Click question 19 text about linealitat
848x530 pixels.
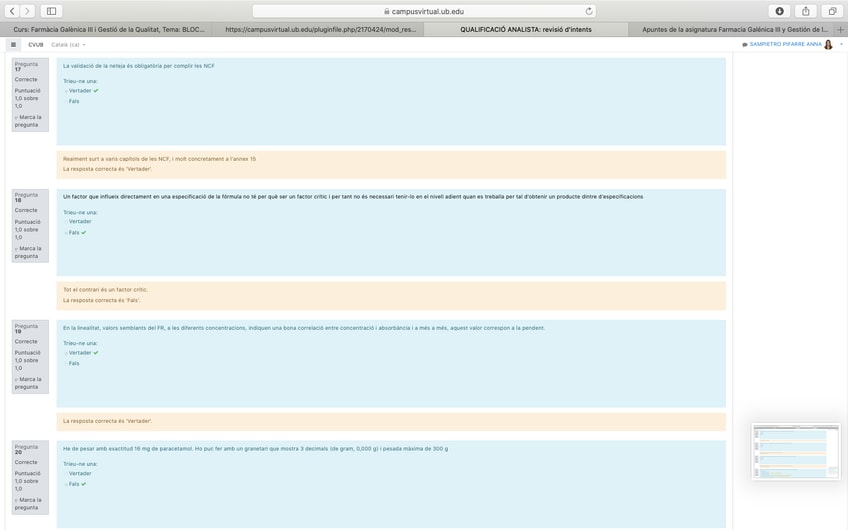[304, 328]
